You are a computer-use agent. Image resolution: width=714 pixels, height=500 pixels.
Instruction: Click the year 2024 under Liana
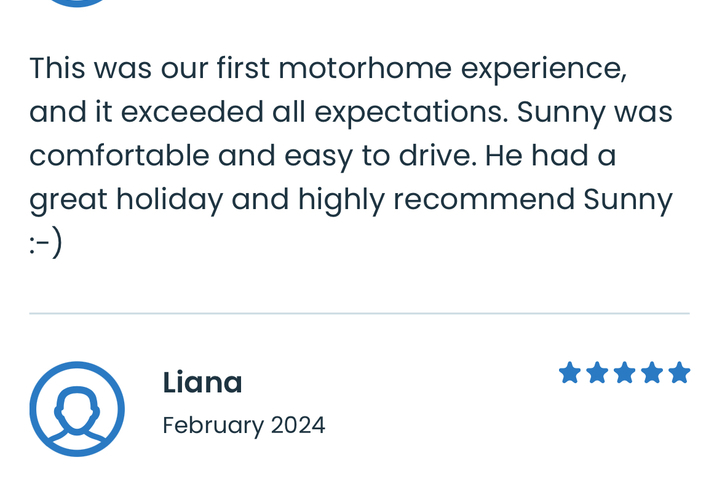pos(298,425)
